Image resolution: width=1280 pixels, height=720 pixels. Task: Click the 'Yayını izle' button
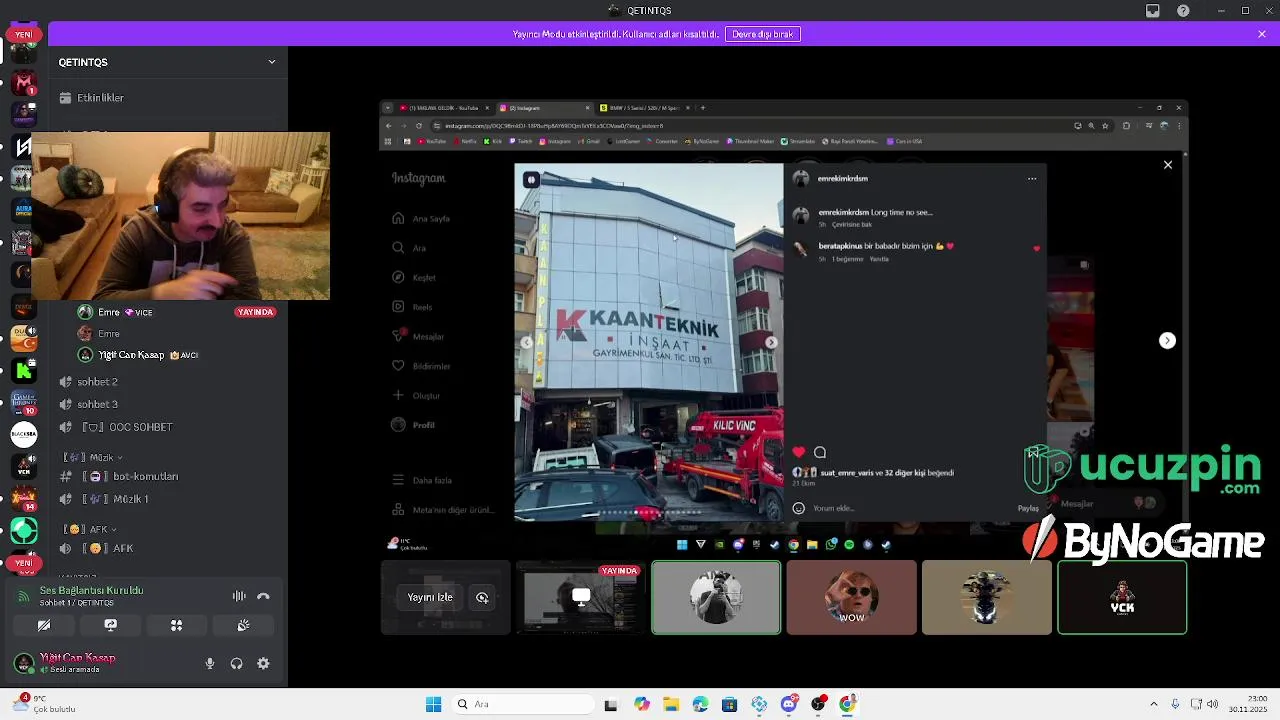tap(430, 597)
